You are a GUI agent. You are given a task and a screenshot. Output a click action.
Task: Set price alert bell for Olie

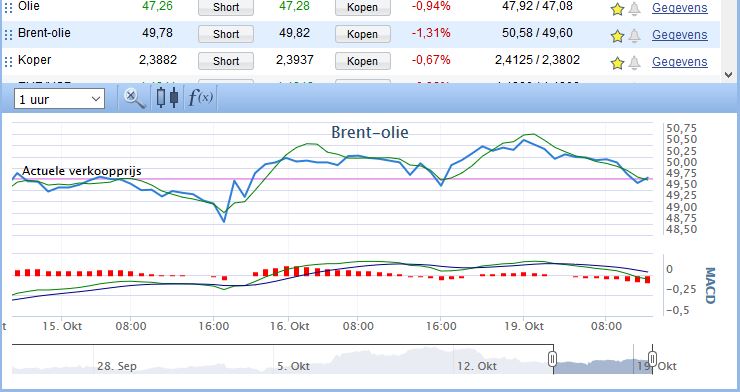635,8
